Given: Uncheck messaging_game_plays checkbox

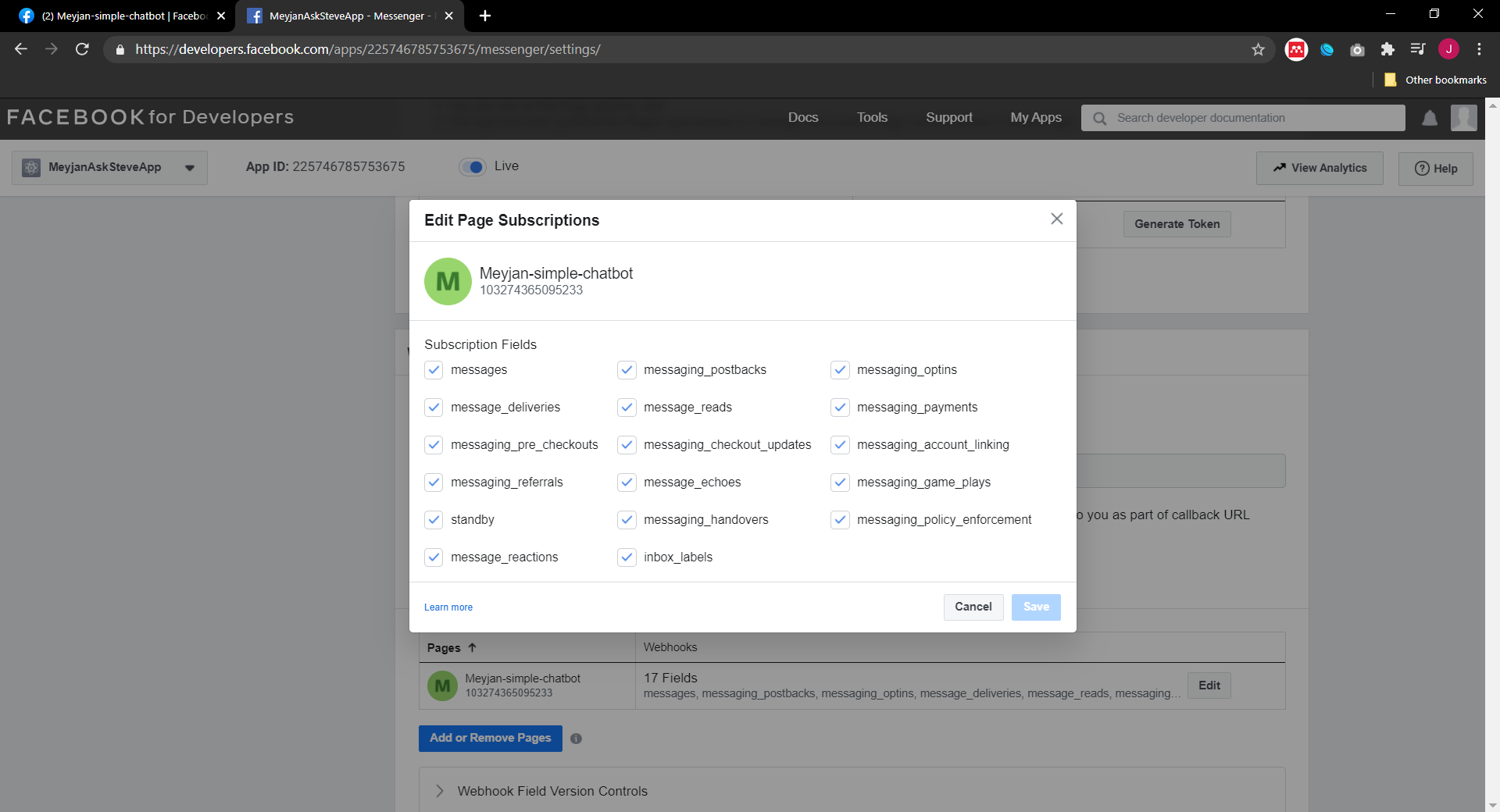Looking at the screenshot, I should point(840,482).
